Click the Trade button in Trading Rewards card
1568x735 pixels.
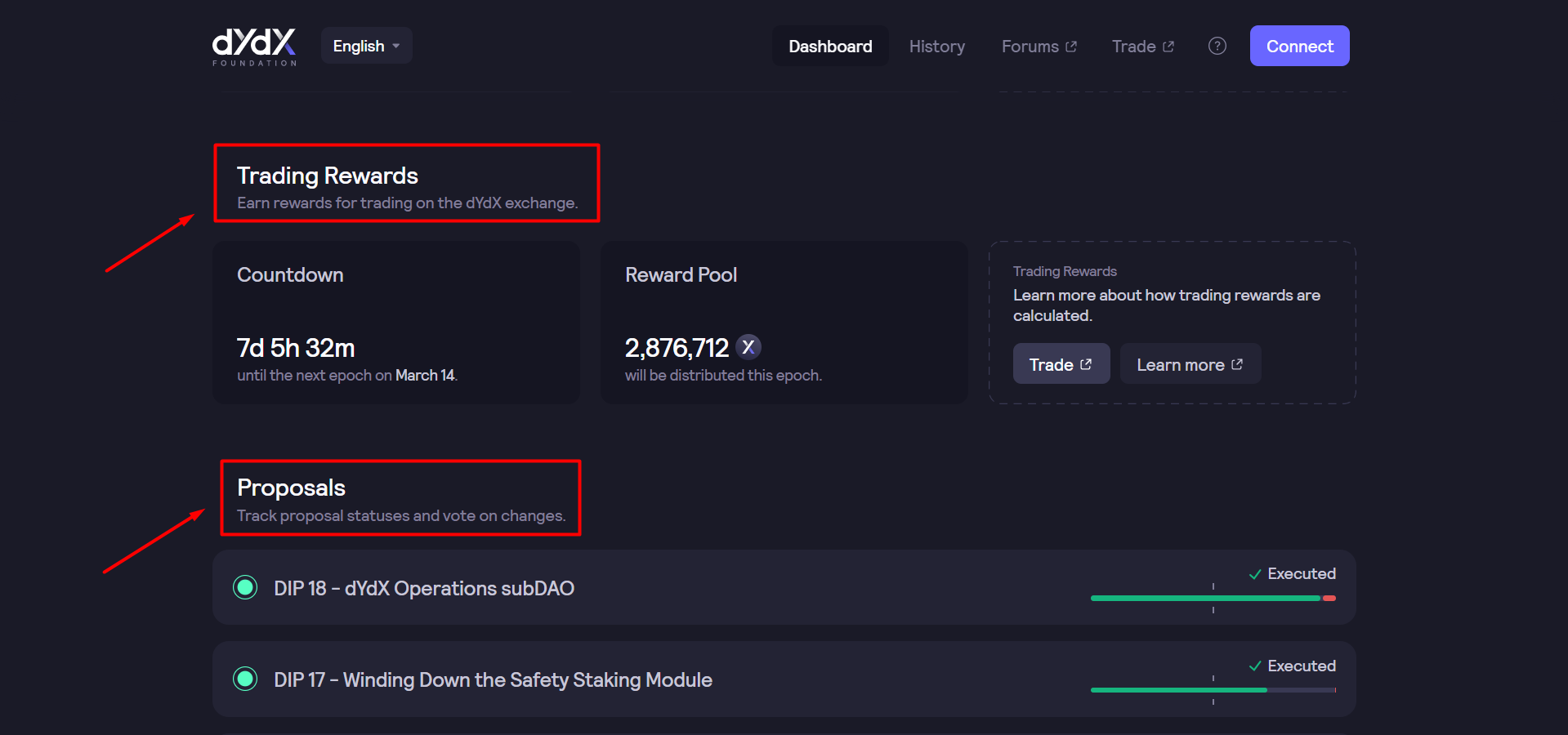click(x=1061, y=364)
